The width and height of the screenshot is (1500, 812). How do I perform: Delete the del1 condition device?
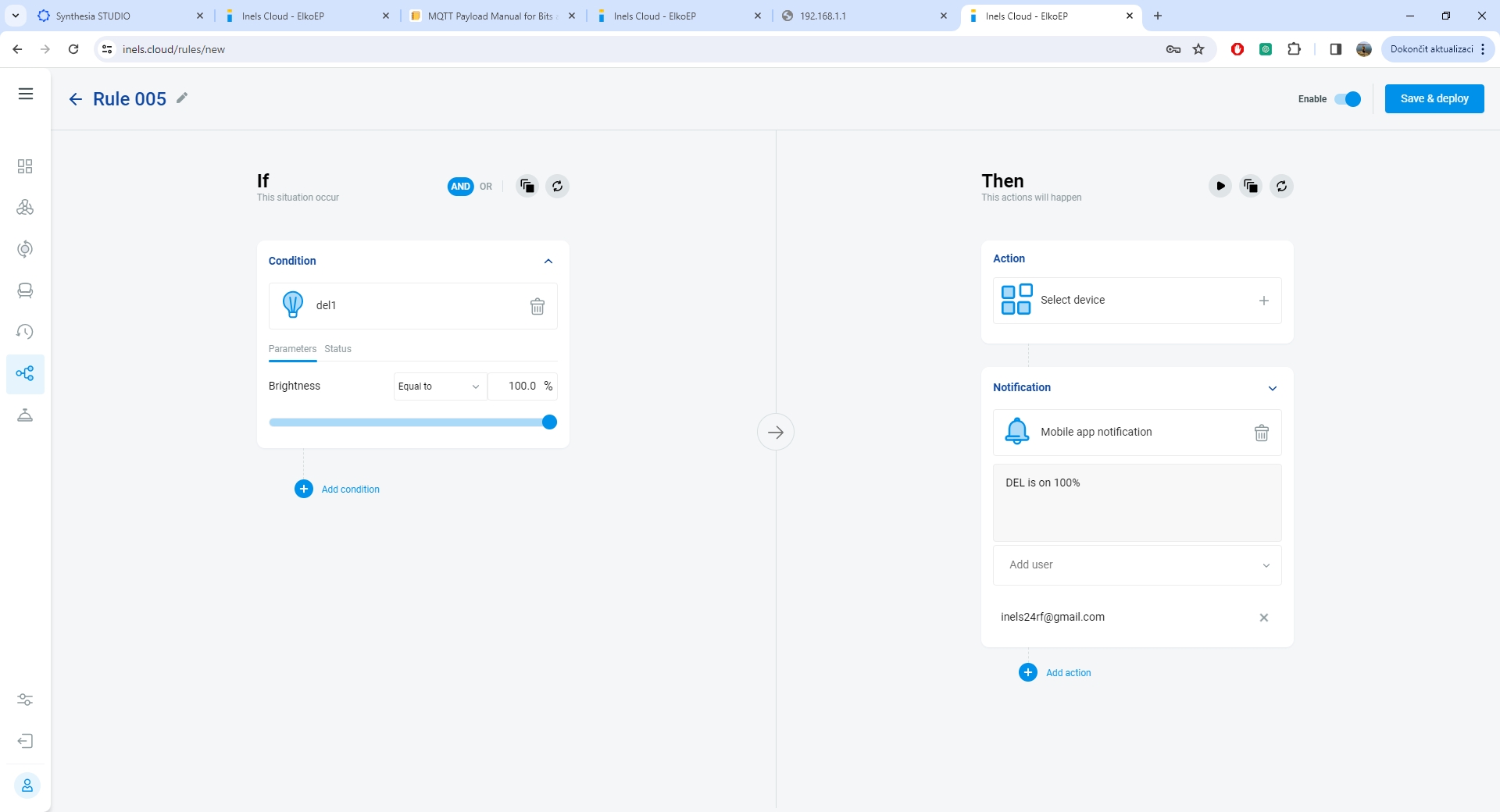point(537,307)
